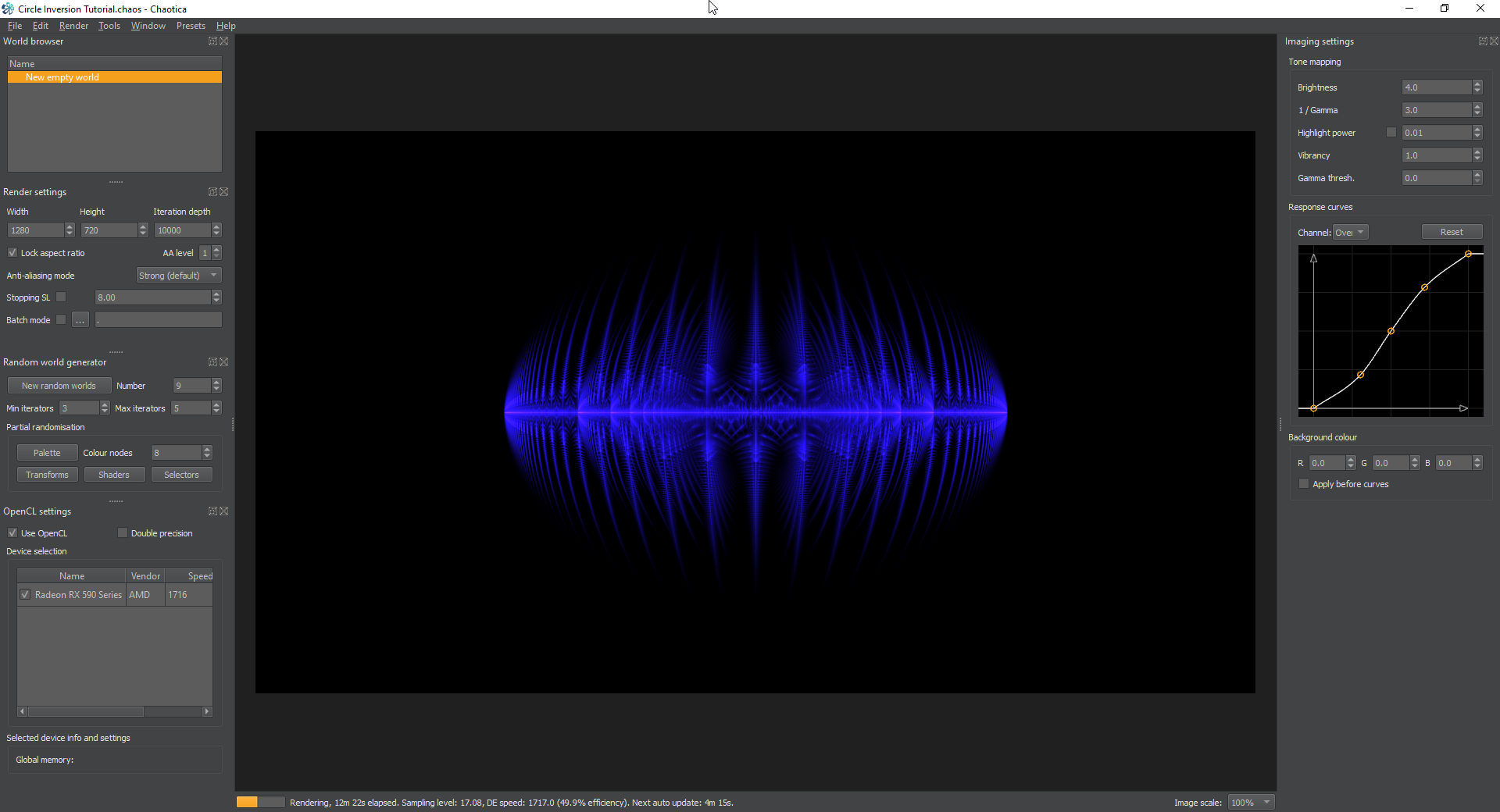Click the Chaotica app icon in title bar
1500x812 pixels.
8,9
